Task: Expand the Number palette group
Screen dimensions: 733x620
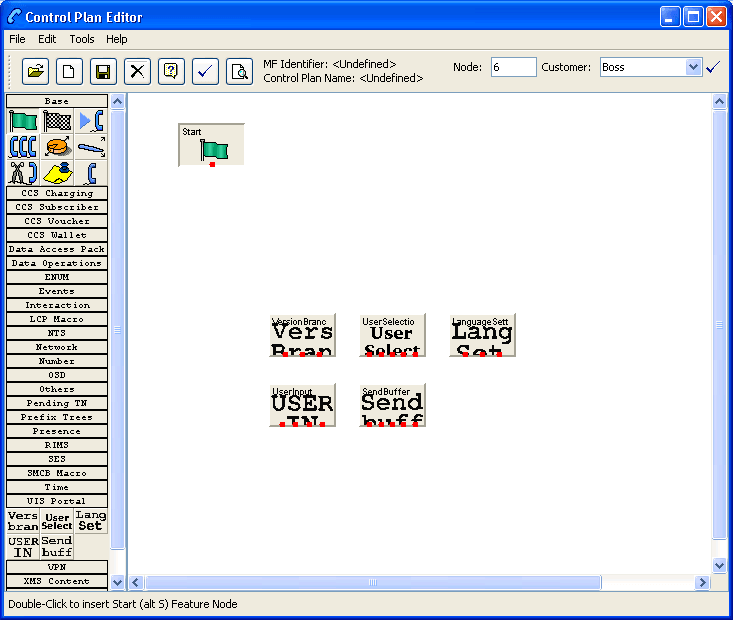Action: (x=57, y=361)
